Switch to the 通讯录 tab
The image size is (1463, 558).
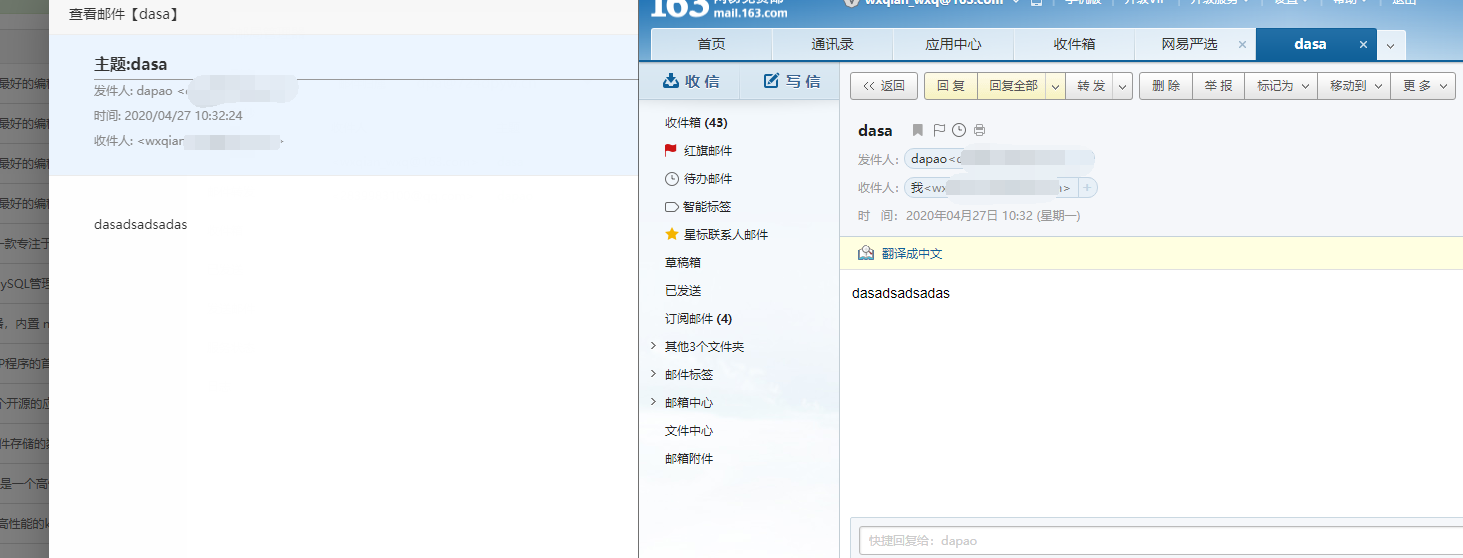[832, 44]
